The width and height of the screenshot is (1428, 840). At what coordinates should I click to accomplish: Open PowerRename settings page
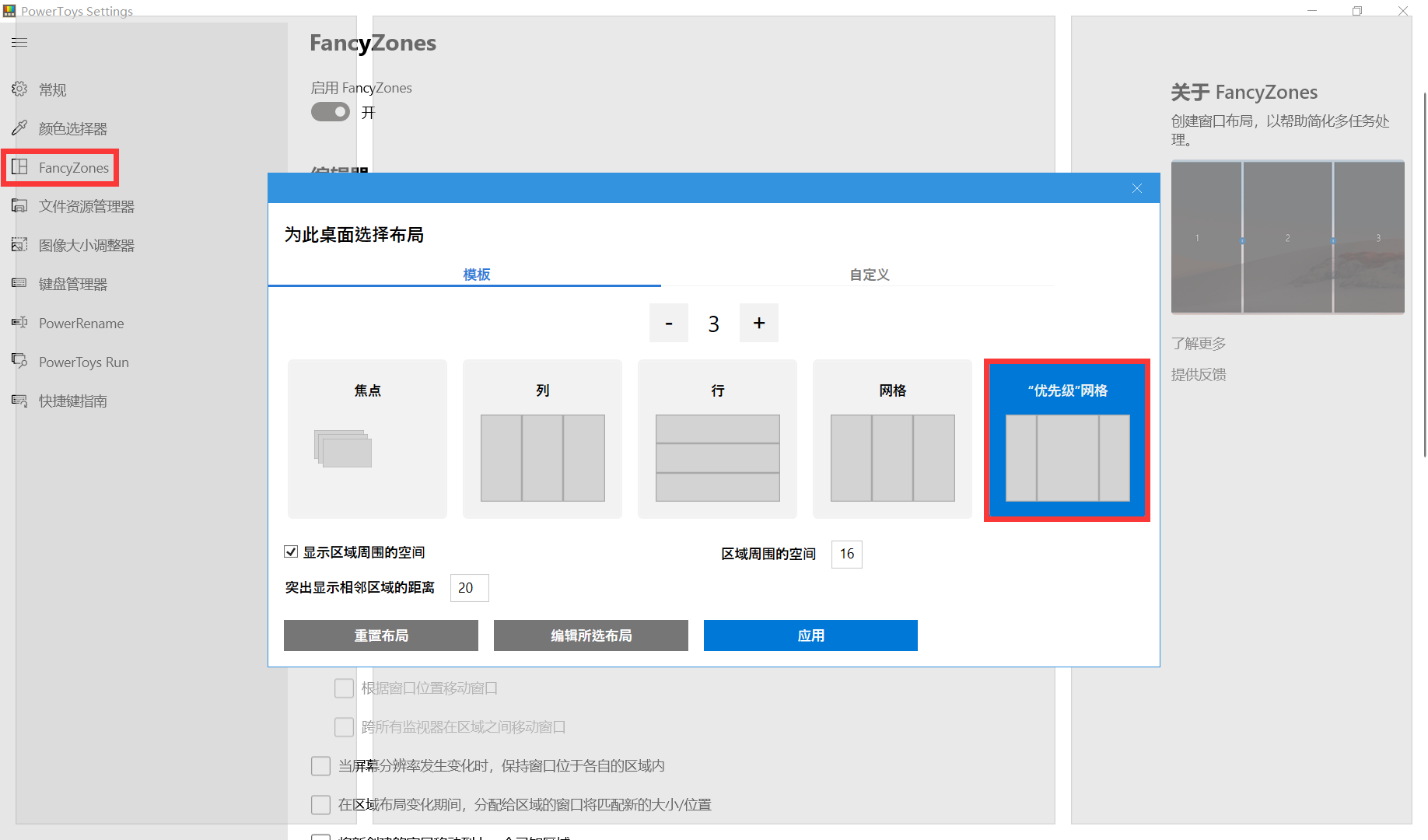tap(82, 323)
